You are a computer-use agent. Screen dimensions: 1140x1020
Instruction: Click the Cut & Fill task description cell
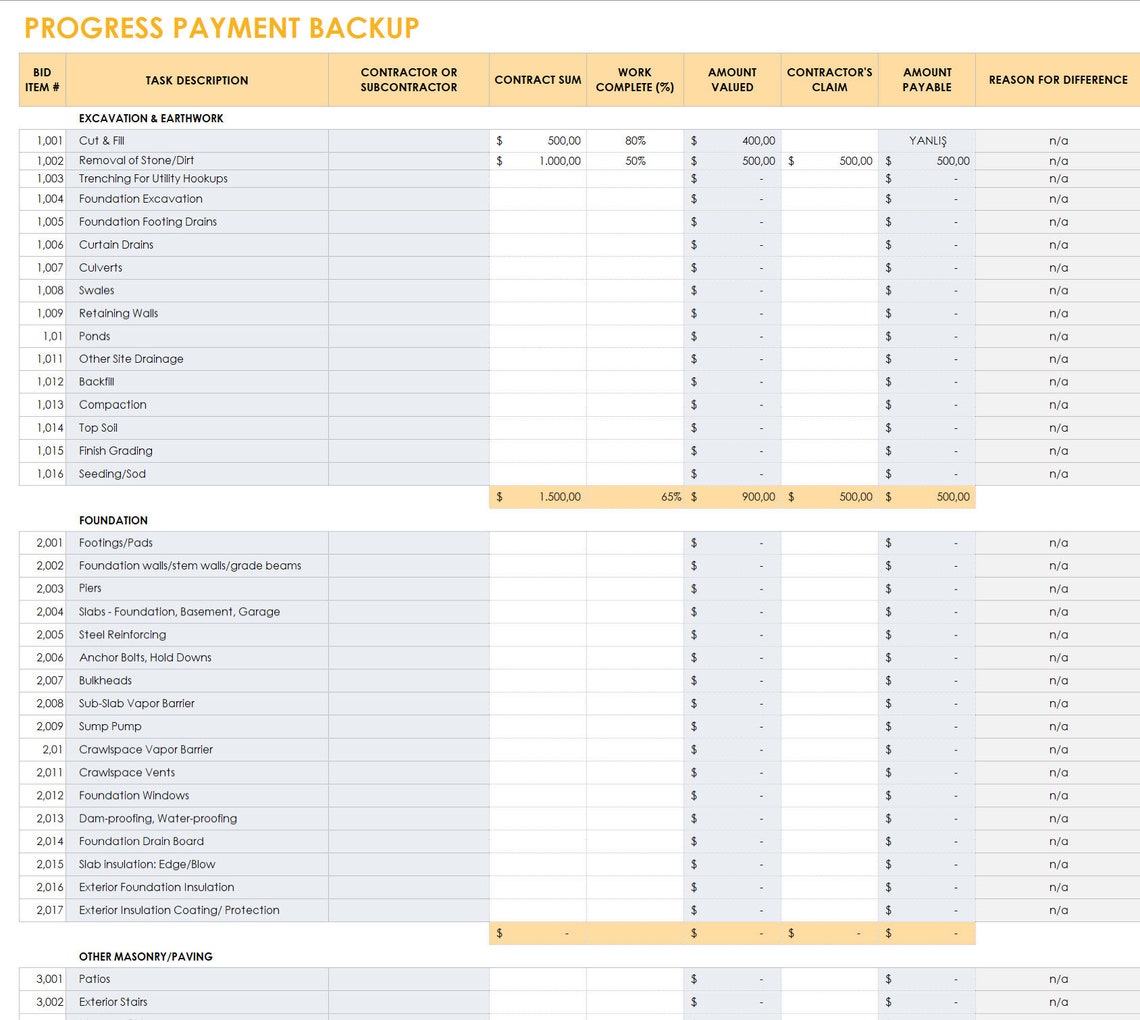(104, 141)
